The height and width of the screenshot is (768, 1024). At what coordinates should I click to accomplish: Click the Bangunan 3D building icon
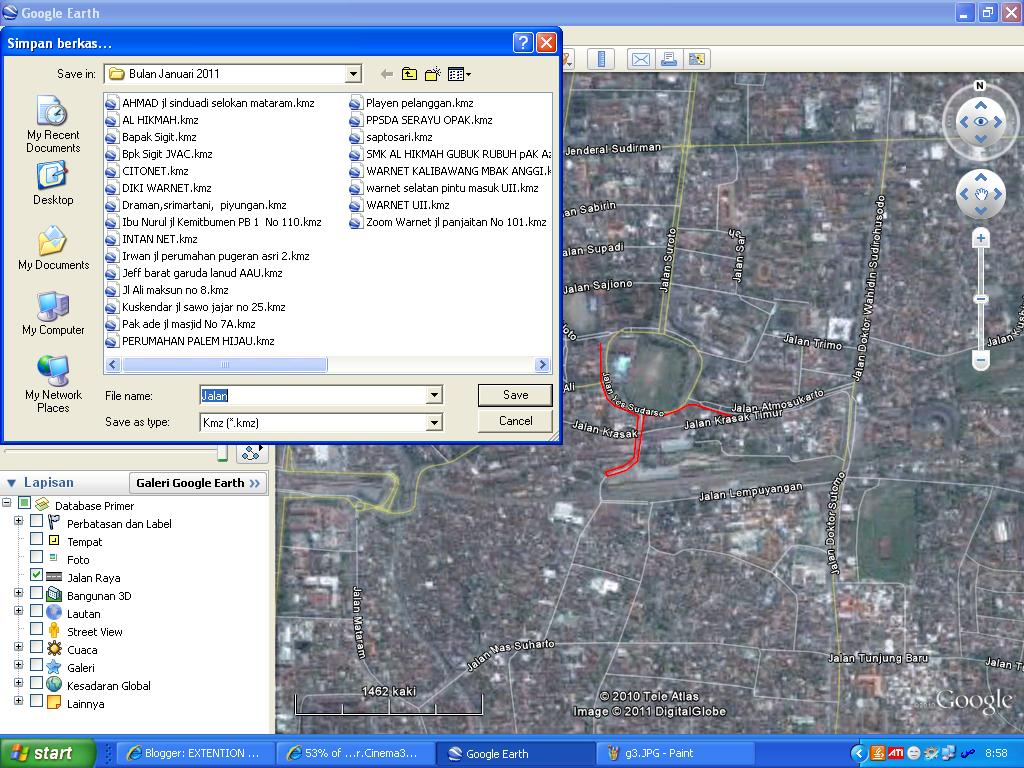(54, 595)
